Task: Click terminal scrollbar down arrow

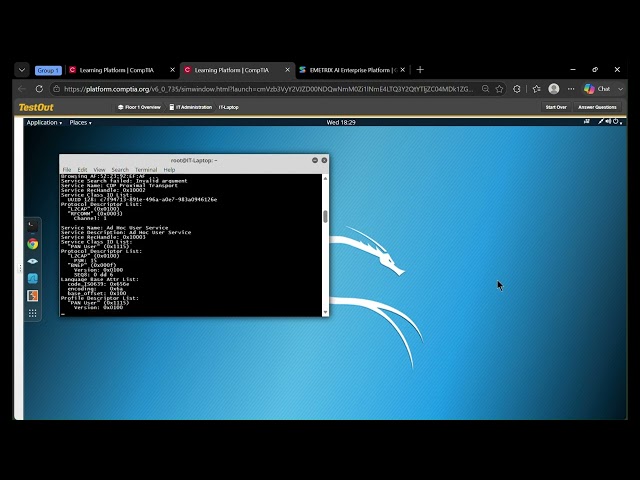Action: (x=325, y=312)
